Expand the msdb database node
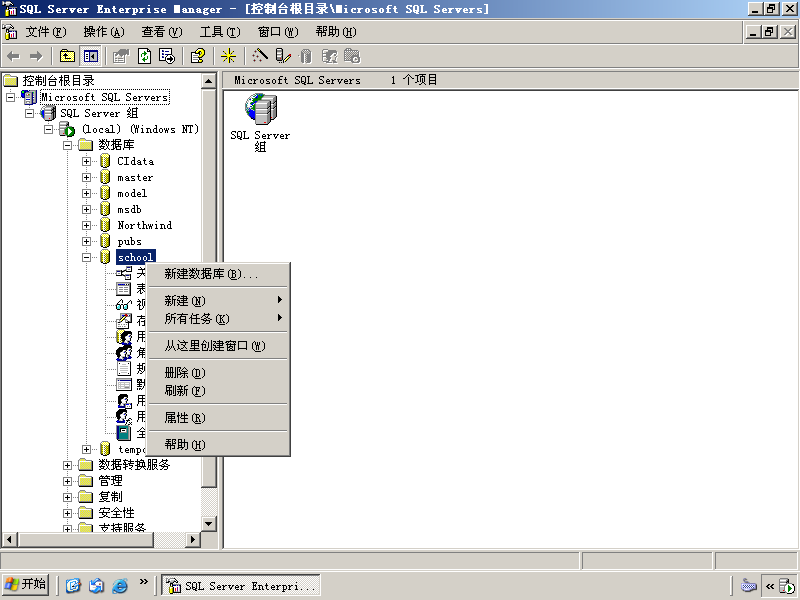Screen dimensions: 800x600 (87, 209)
